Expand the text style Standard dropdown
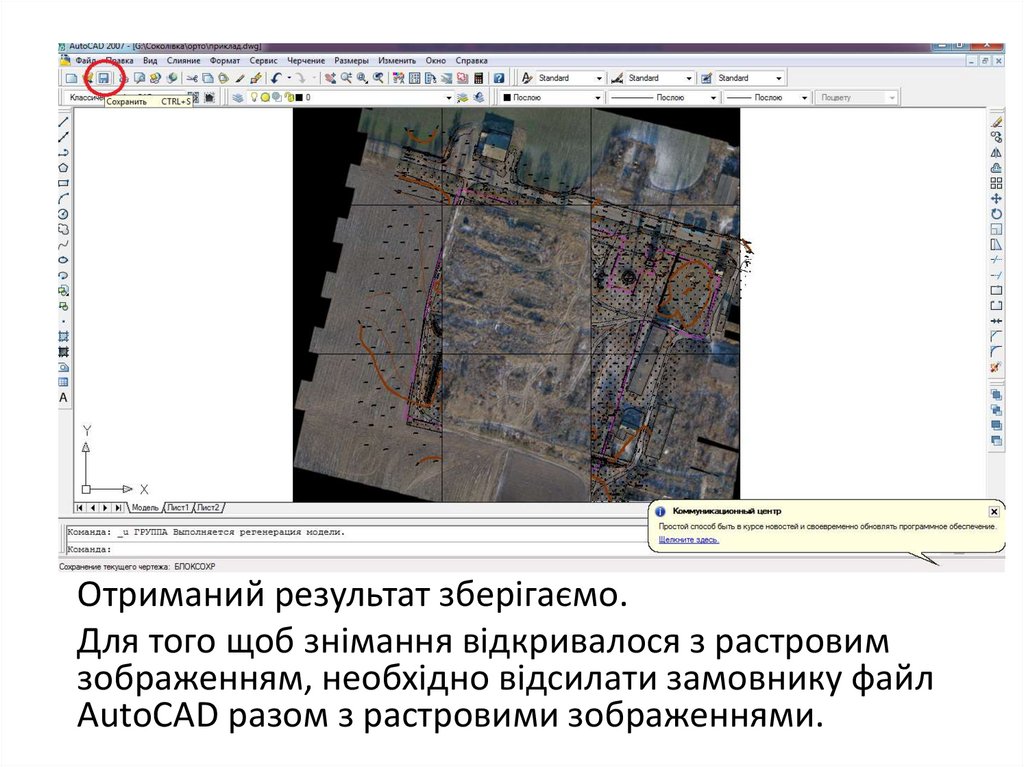The image size is (1024, 767). [599, 78]
